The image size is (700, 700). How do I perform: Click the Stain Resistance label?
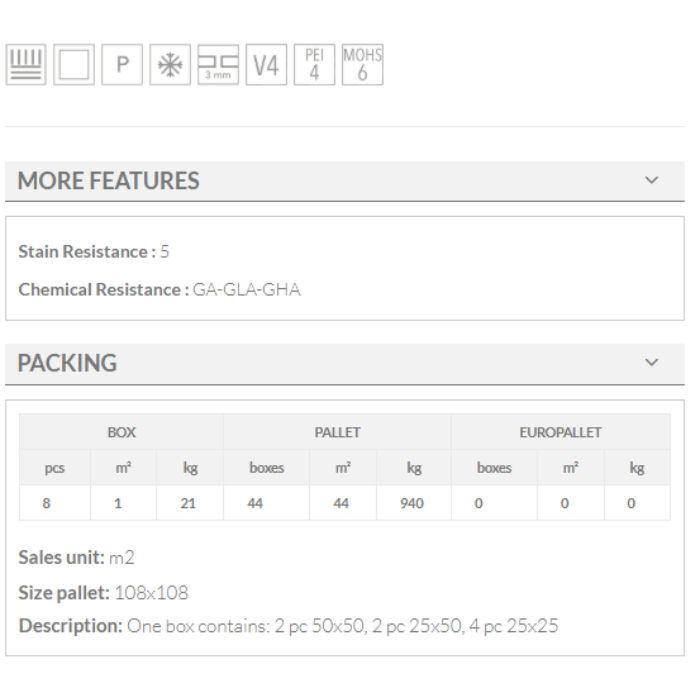[x=86, y=252]
